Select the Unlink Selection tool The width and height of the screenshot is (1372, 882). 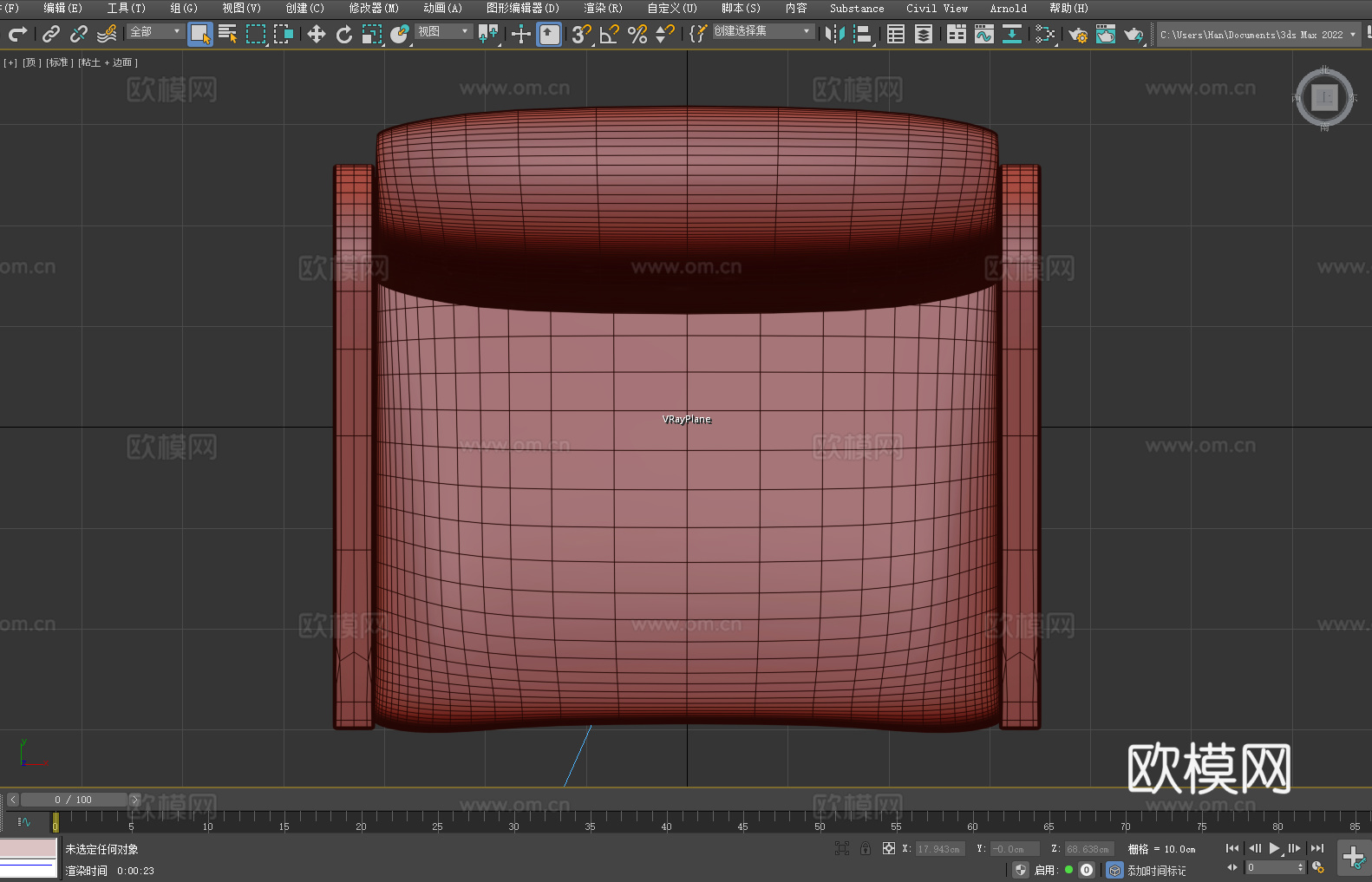pos(79,34)
